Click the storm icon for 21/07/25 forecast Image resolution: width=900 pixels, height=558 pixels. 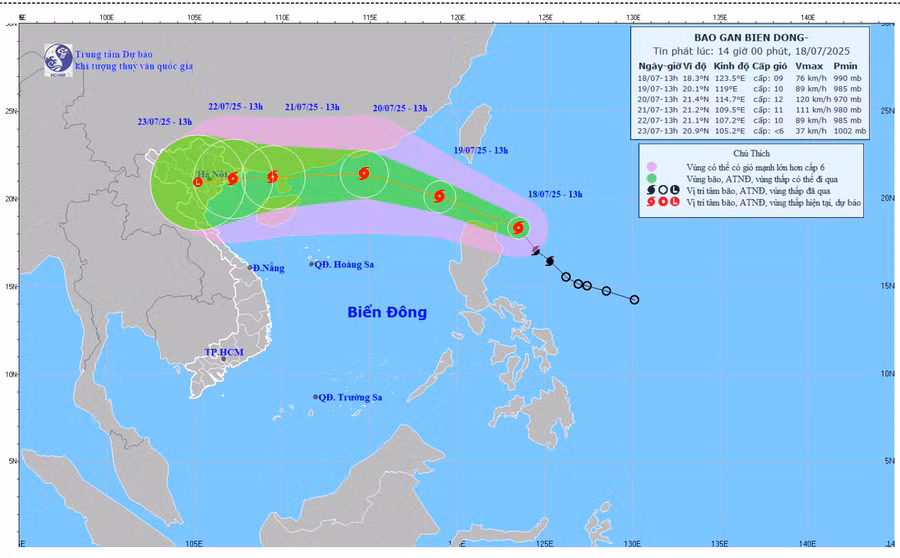click(x=272, y=177)
